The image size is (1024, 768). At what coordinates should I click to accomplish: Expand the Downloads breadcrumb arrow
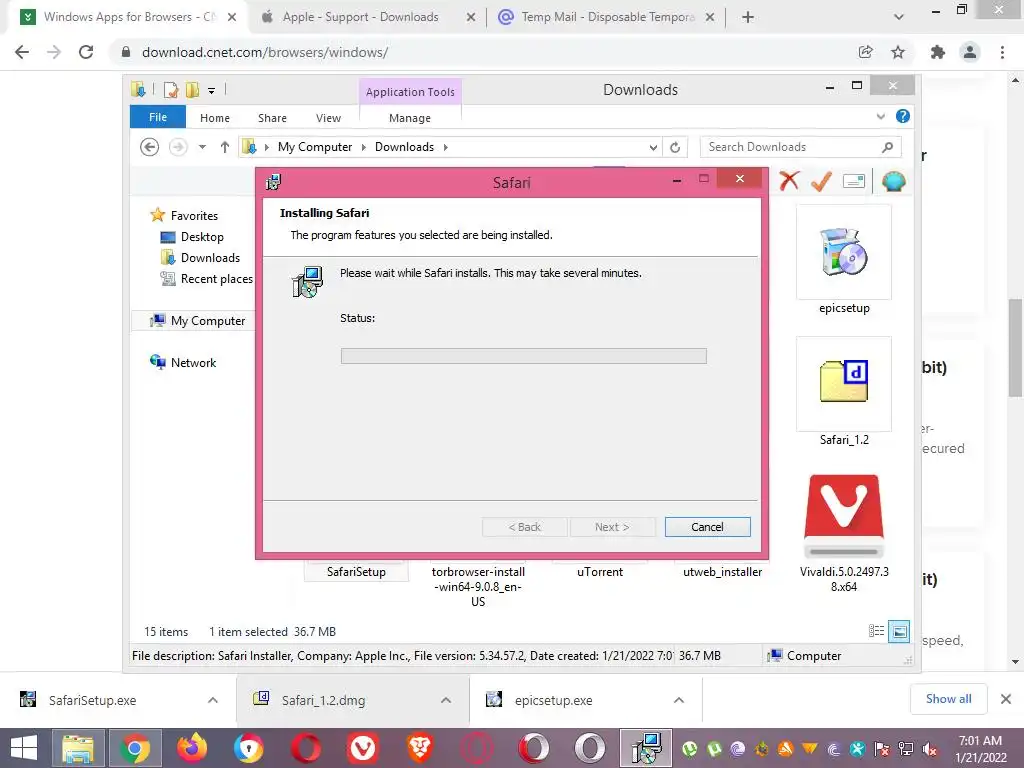[445, 147]
